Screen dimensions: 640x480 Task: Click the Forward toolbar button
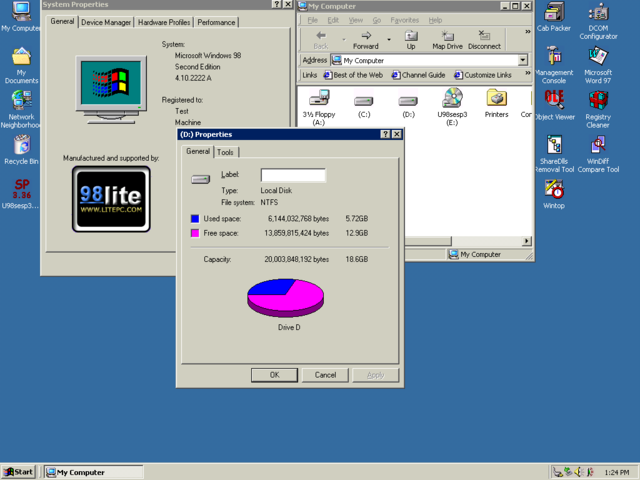pos(366,40)
